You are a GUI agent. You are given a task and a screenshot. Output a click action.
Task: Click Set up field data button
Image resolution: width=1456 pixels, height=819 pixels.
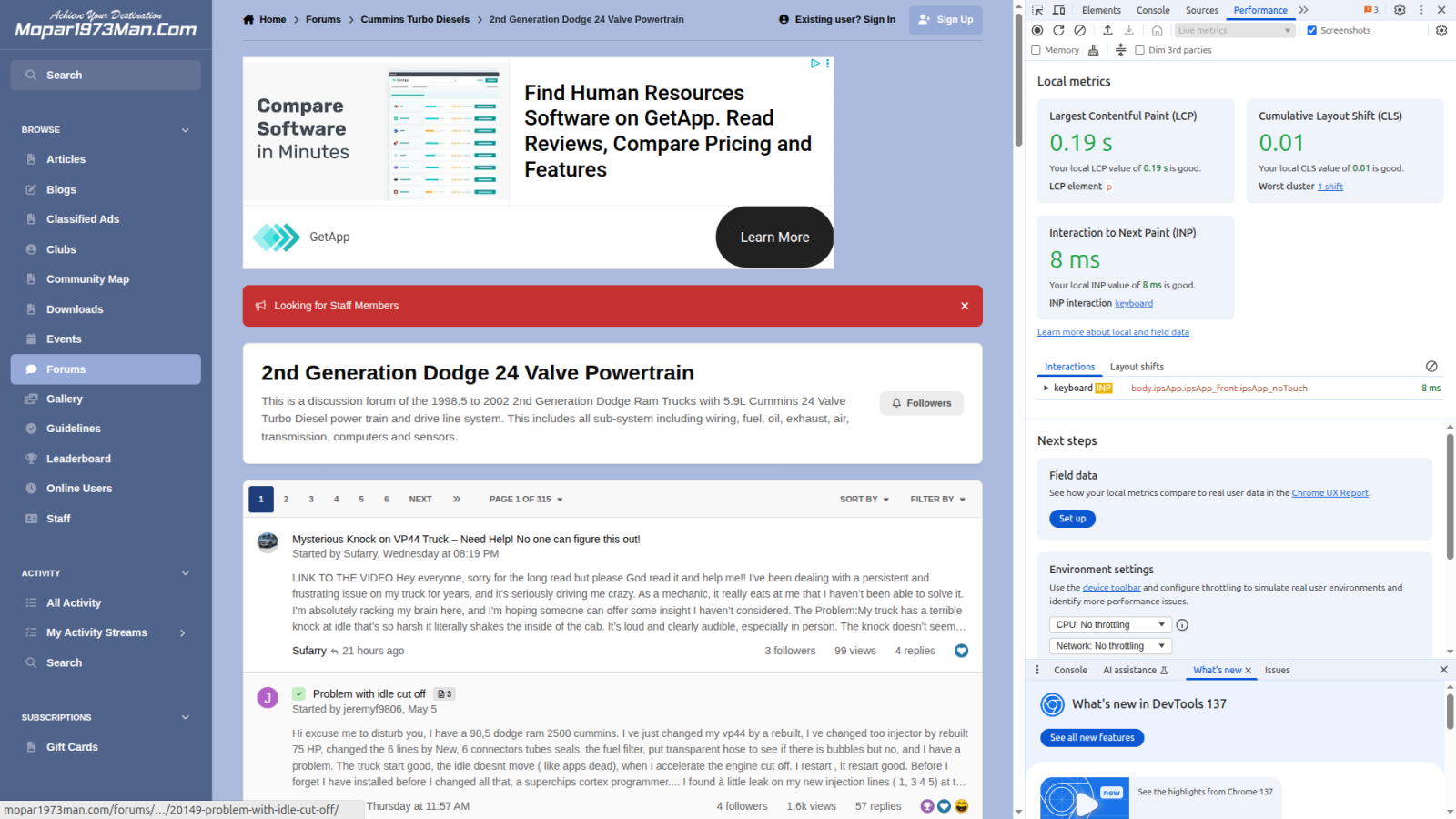[x=1072, y=519]
